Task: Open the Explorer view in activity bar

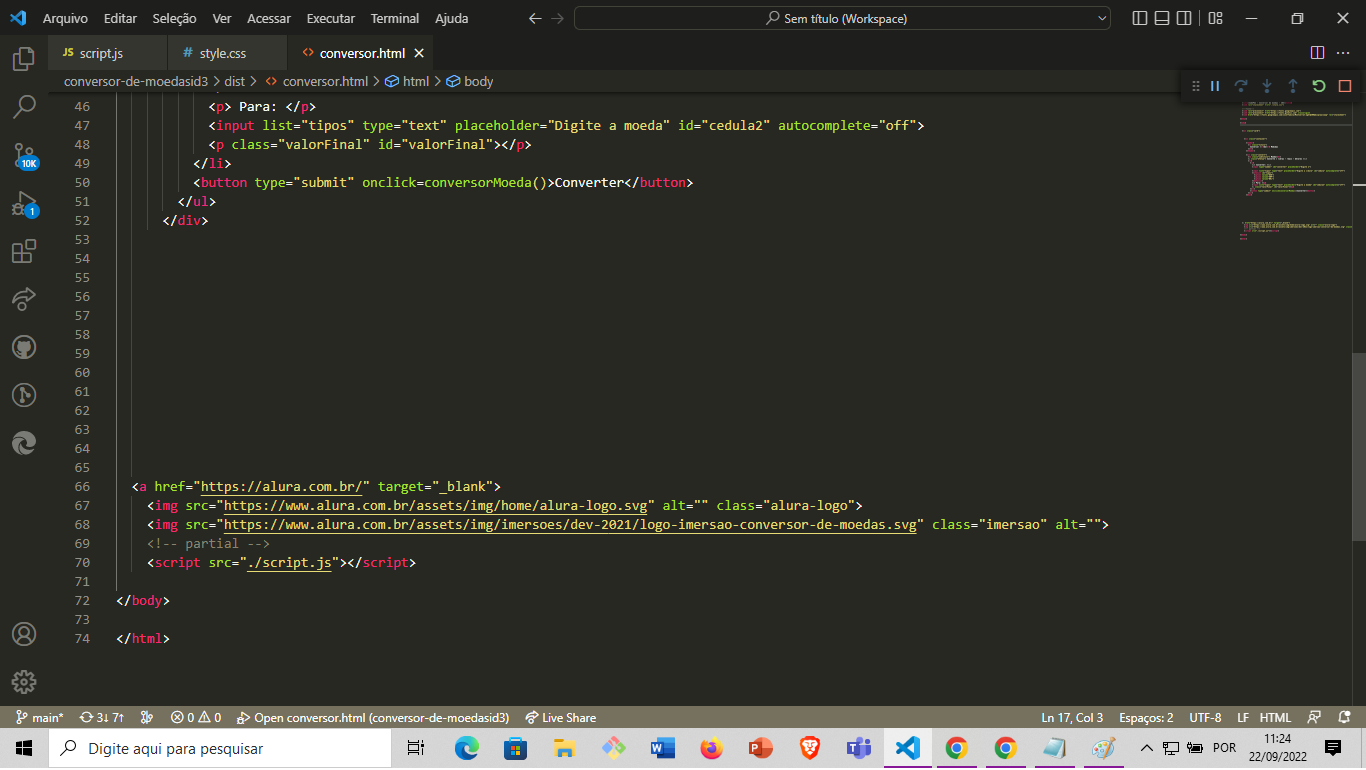Action: coord(24,59)
